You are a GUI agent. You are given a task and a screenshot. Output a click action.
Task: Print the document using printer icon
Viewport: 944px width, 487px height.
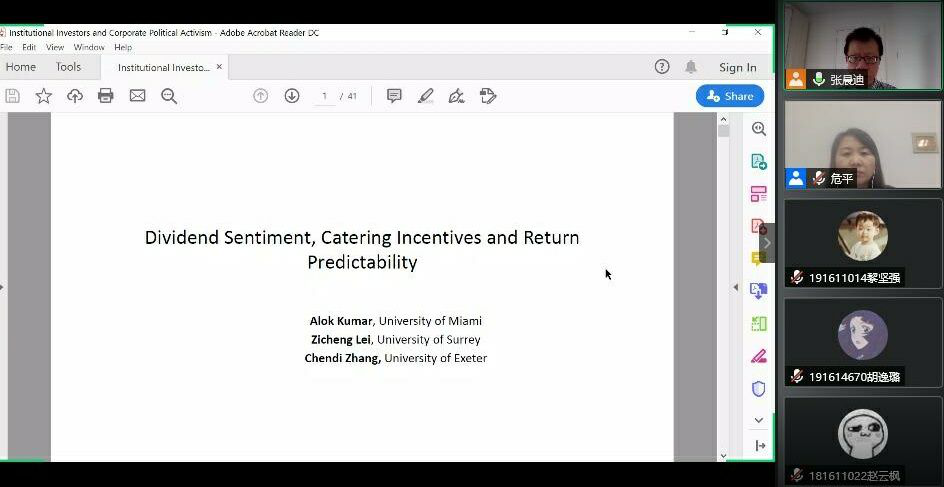[x=106, y=96]
